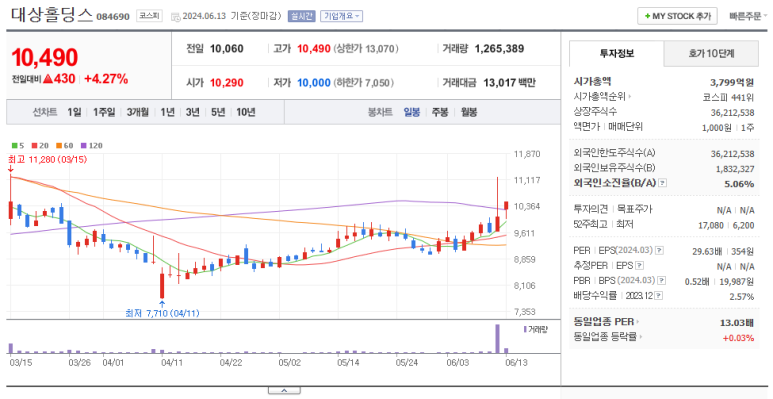Open help icon next to PBR BPS(2024.03)
773x399 pixels.
(x=662, y=281)
